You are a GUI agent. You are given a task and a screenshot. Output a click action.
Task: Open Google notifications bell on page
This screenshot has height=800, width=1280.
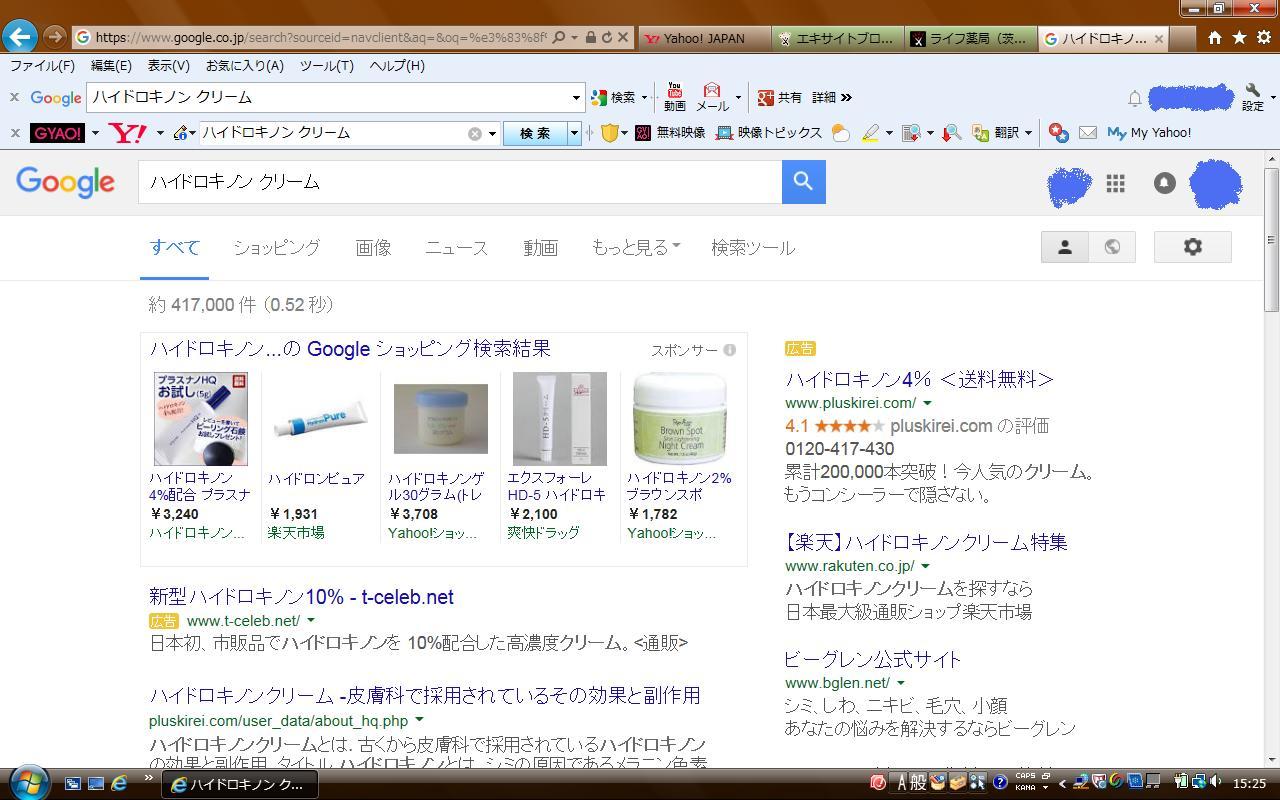pyautogui.click(x=1164, y=183)
